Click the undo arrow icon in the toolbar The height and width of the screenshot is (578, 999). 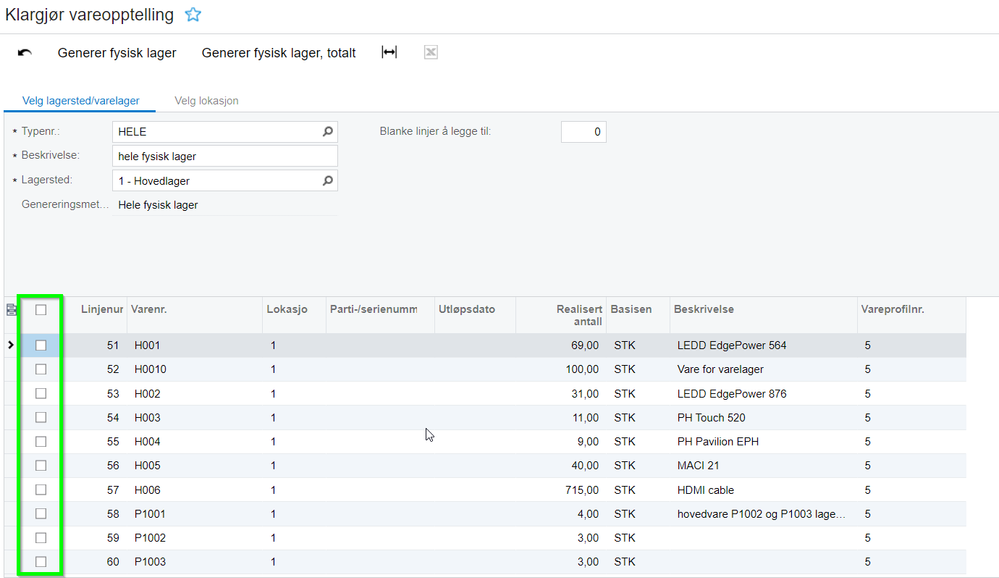pyautogui.click(x=25, y=53)
